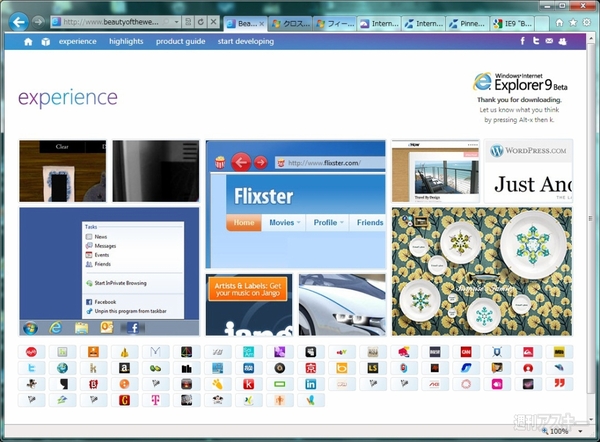Open the orange G site icon
600x442 pixels.
pyautogui.click(x=124, y=400)
